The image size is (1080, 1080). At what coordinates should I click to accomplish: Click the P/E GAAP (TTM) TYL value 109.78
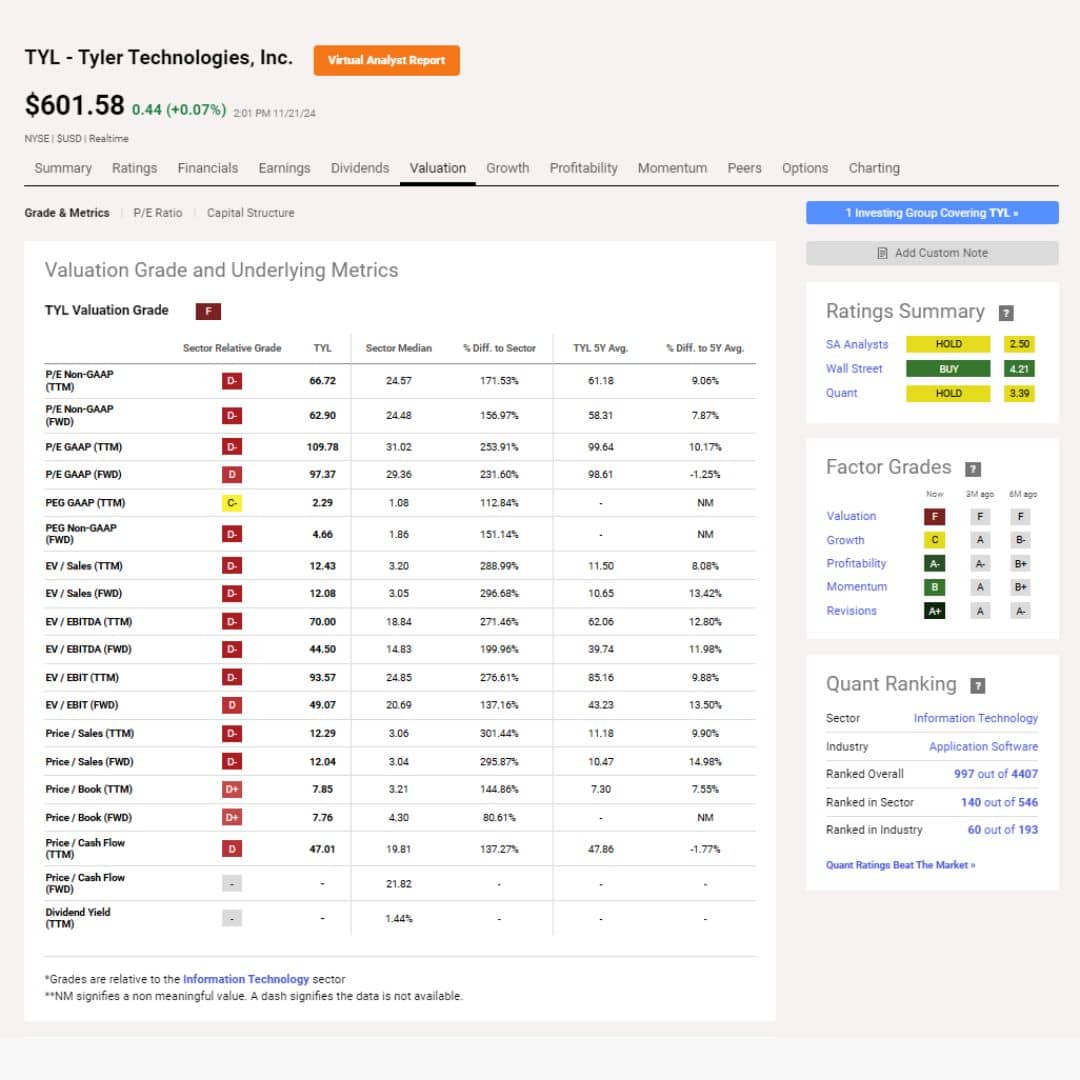click(322, 447)
